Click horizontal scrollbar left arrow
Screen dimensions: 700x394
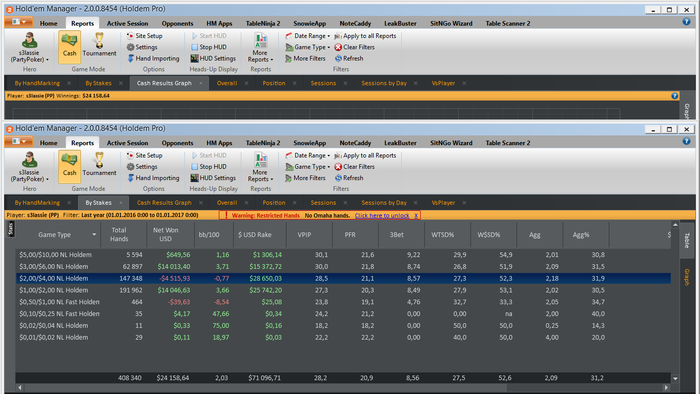click(x=19, y=388)
